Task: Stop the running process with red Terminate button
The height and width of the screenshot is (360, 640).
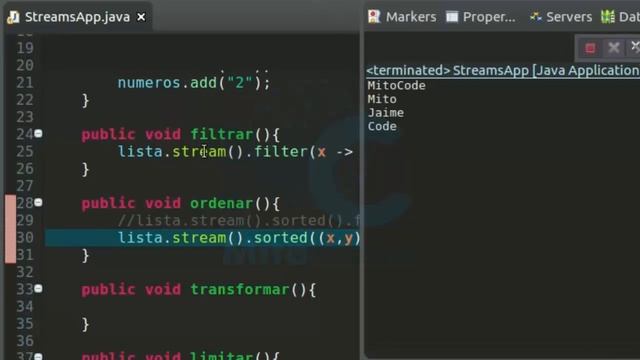Action: point(590,48)
